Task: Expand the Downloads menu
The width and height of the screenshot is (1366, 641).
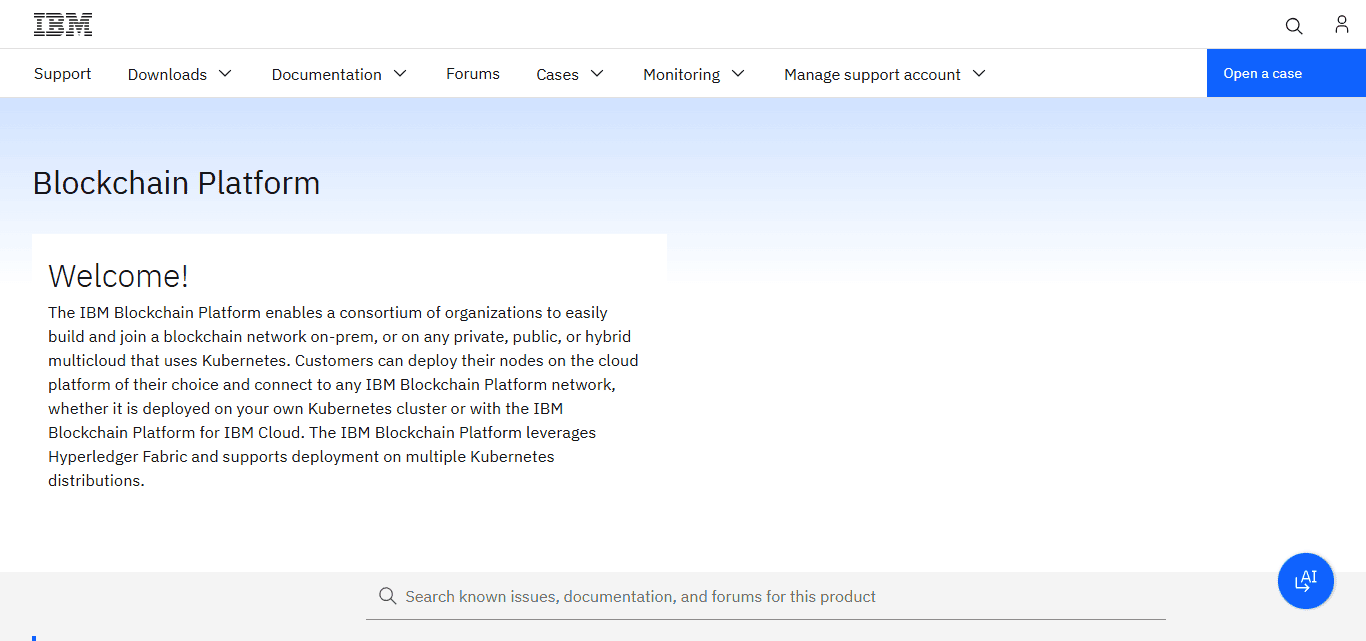Action: (x=180, y=74)
